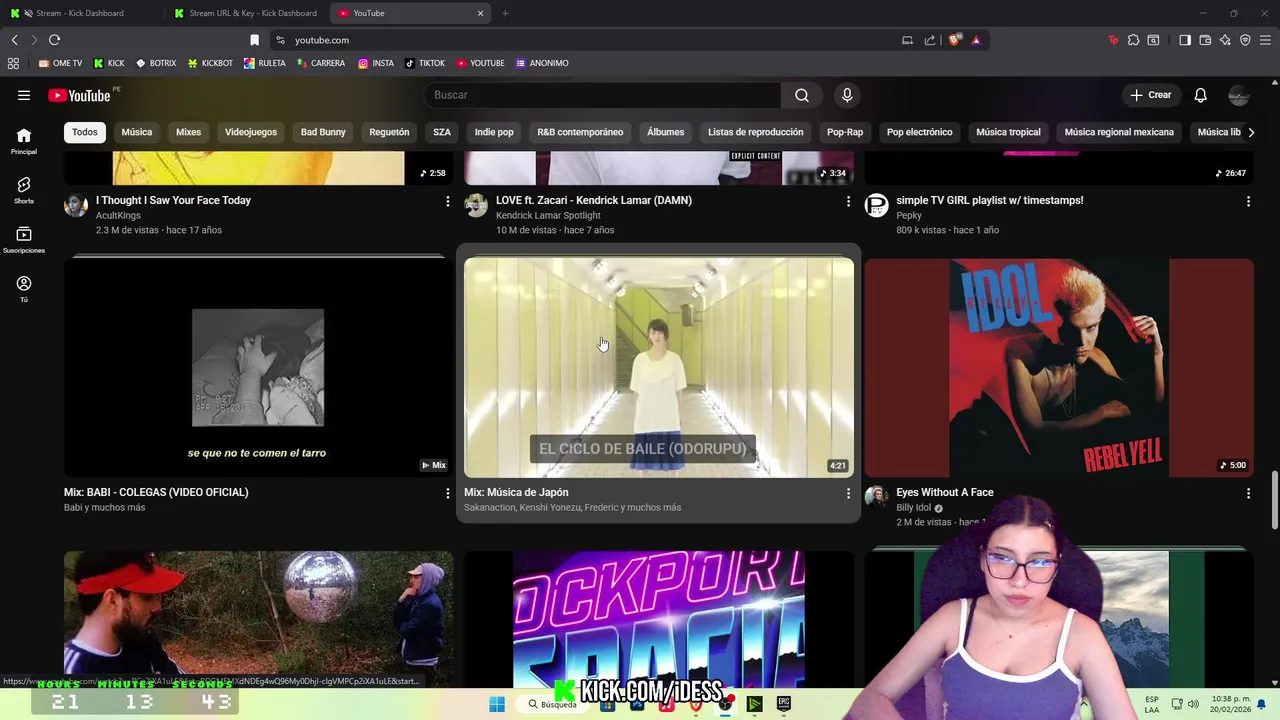Viewport: 1280px width, 720px height.
Task: Go back in browser history
Action: point(15,40)
